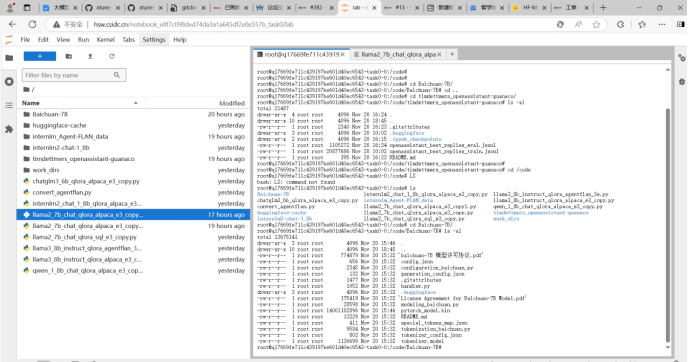
Task: Switch to the #392 browser tab
Action: pos(315,8)
